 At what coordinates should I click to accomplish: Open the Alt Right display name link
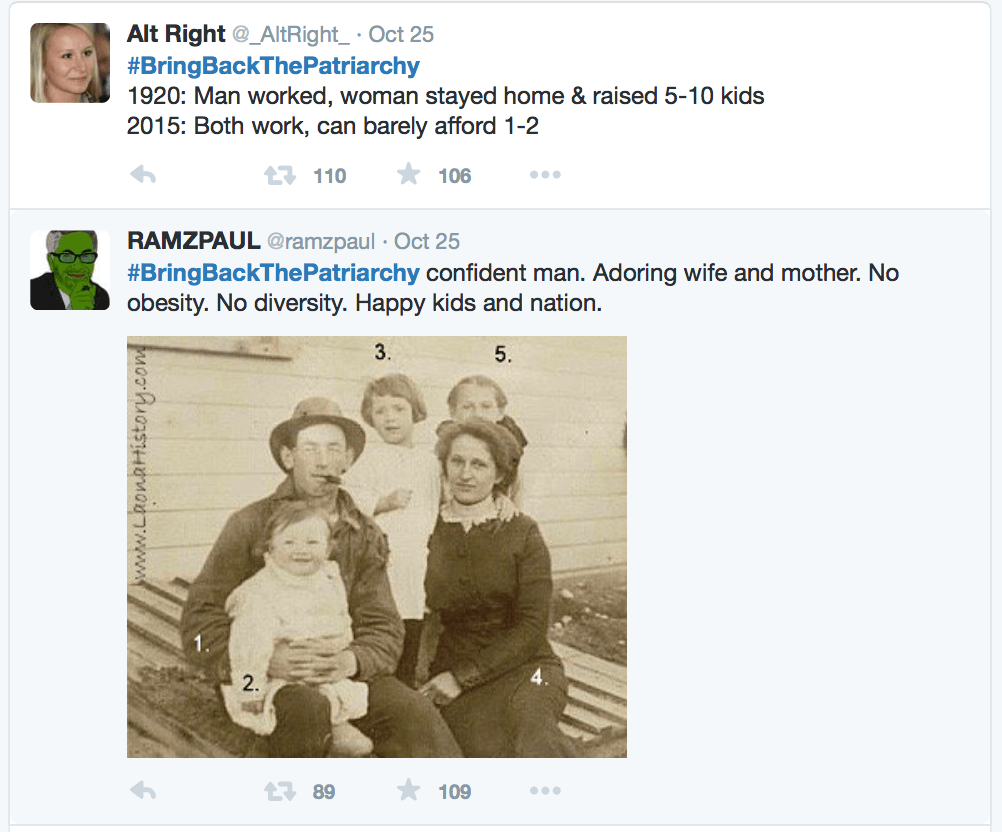(x=176, y=34)
